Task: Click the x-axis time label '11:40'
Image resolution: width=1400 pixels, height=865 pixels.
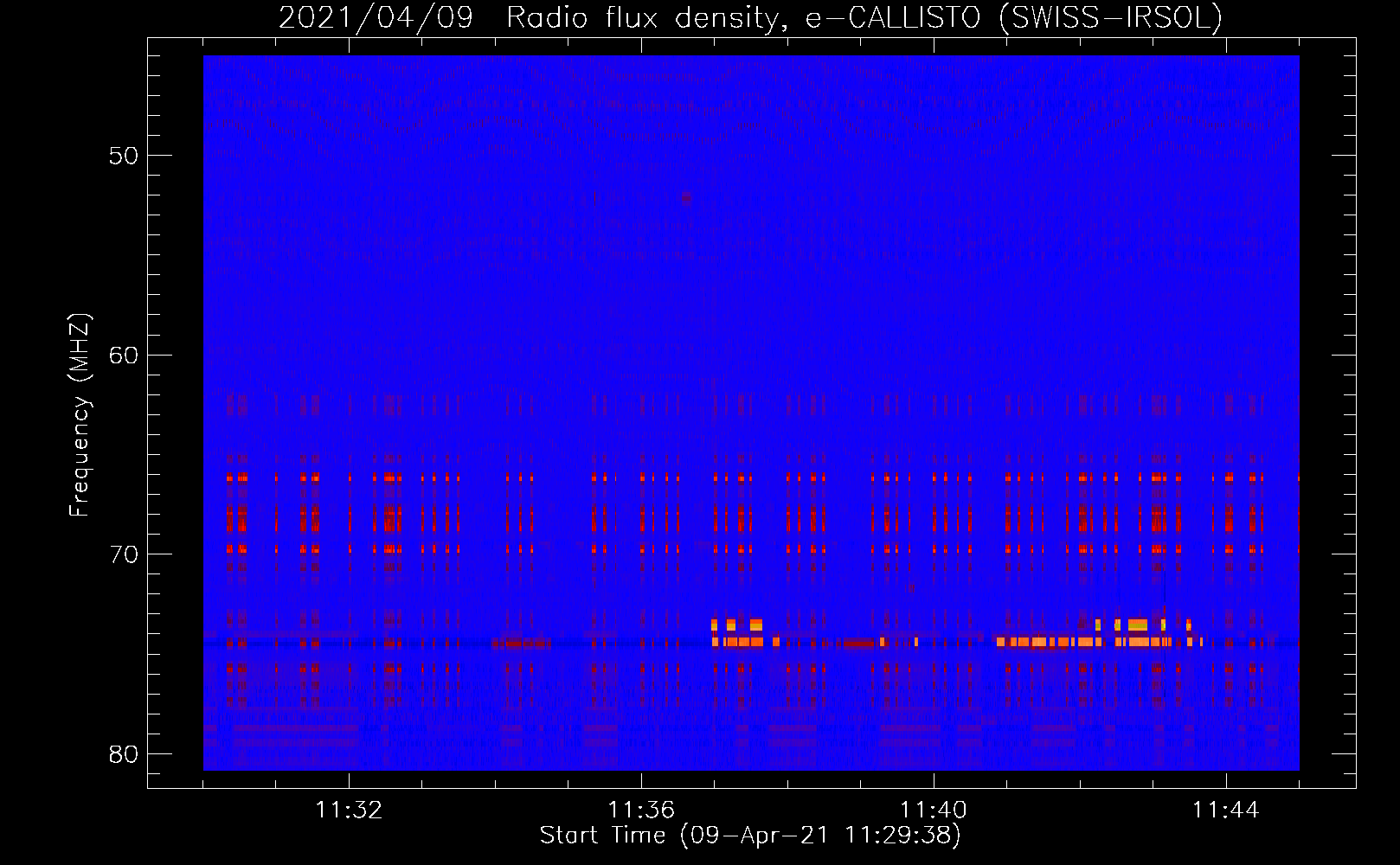Action: click(934, 811)
